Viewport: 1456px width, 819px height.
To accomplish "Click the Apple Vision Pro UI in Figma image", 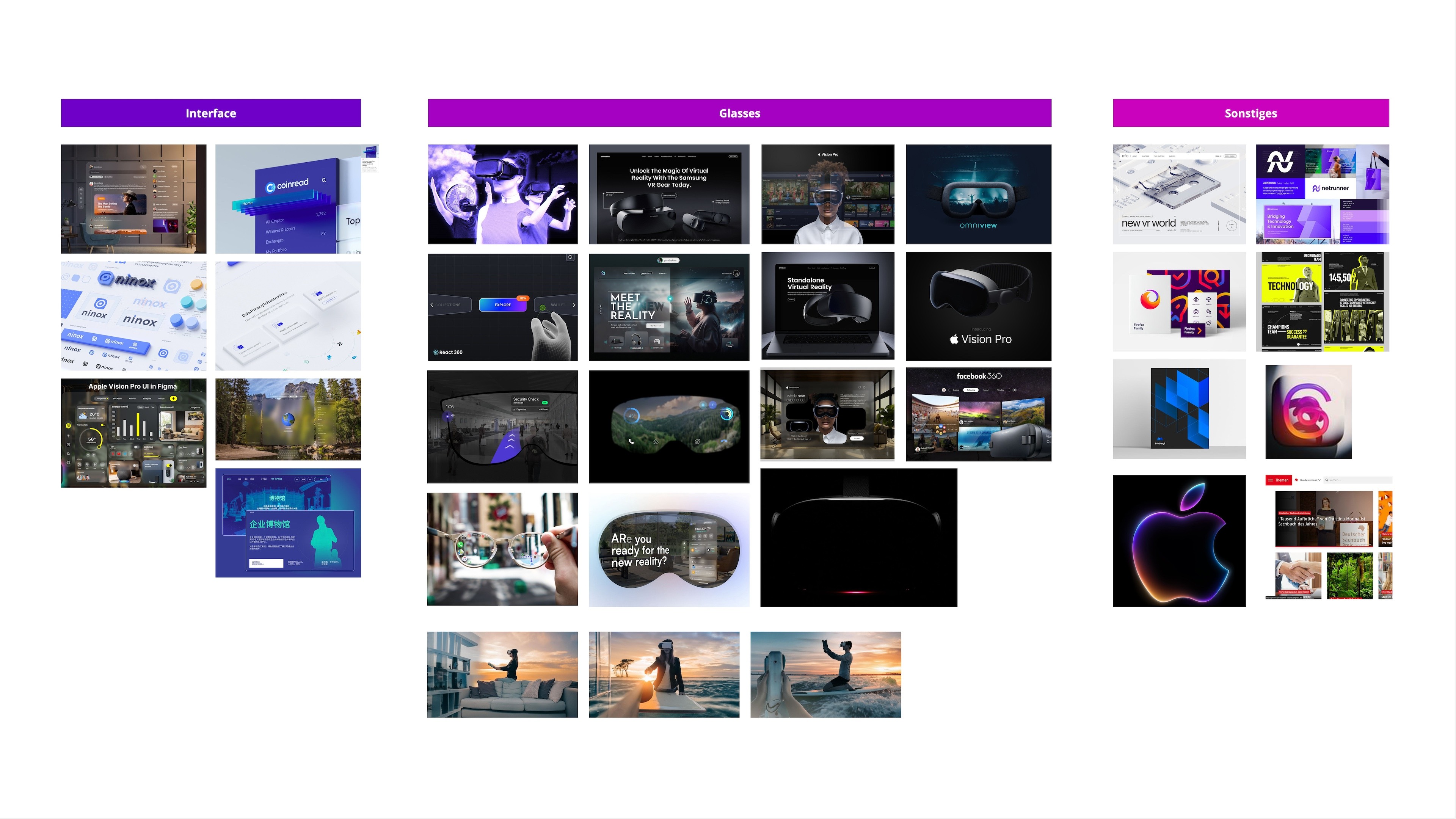I will [x=133, y=433].
